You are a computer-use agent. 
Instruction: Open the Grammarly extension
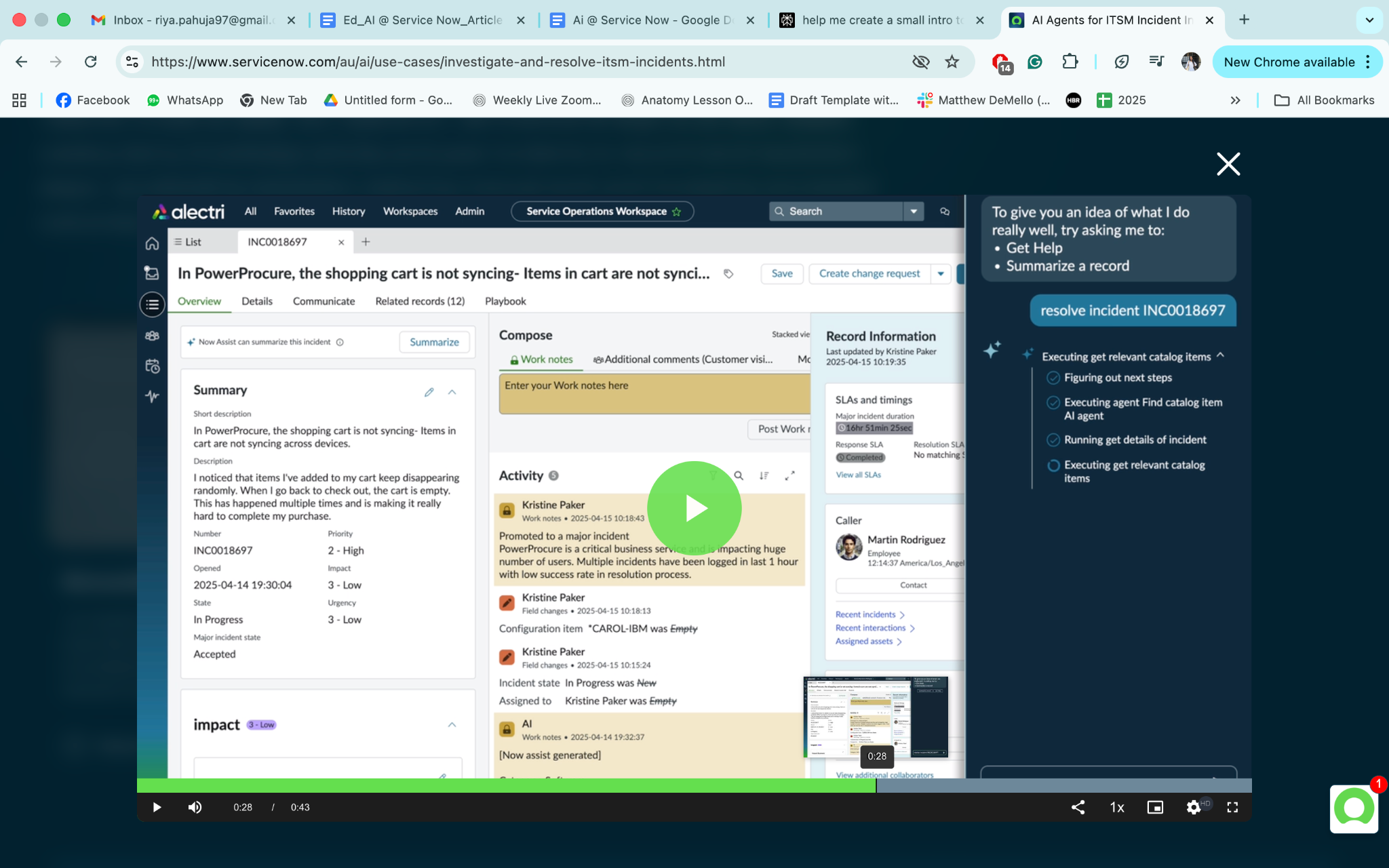click(x=1035, y=62)
